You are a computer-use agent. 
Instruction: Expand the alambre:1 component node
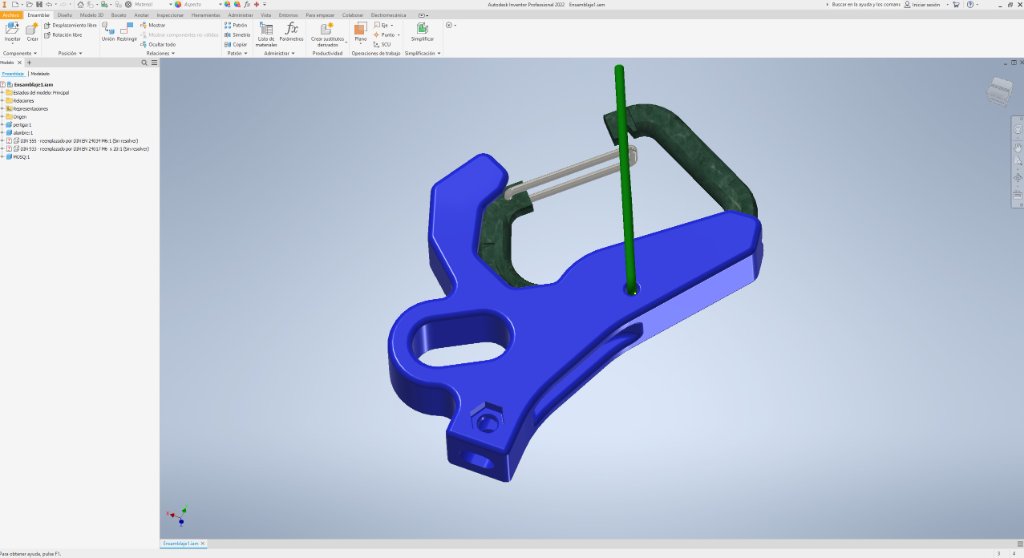(x=3, y=133)
